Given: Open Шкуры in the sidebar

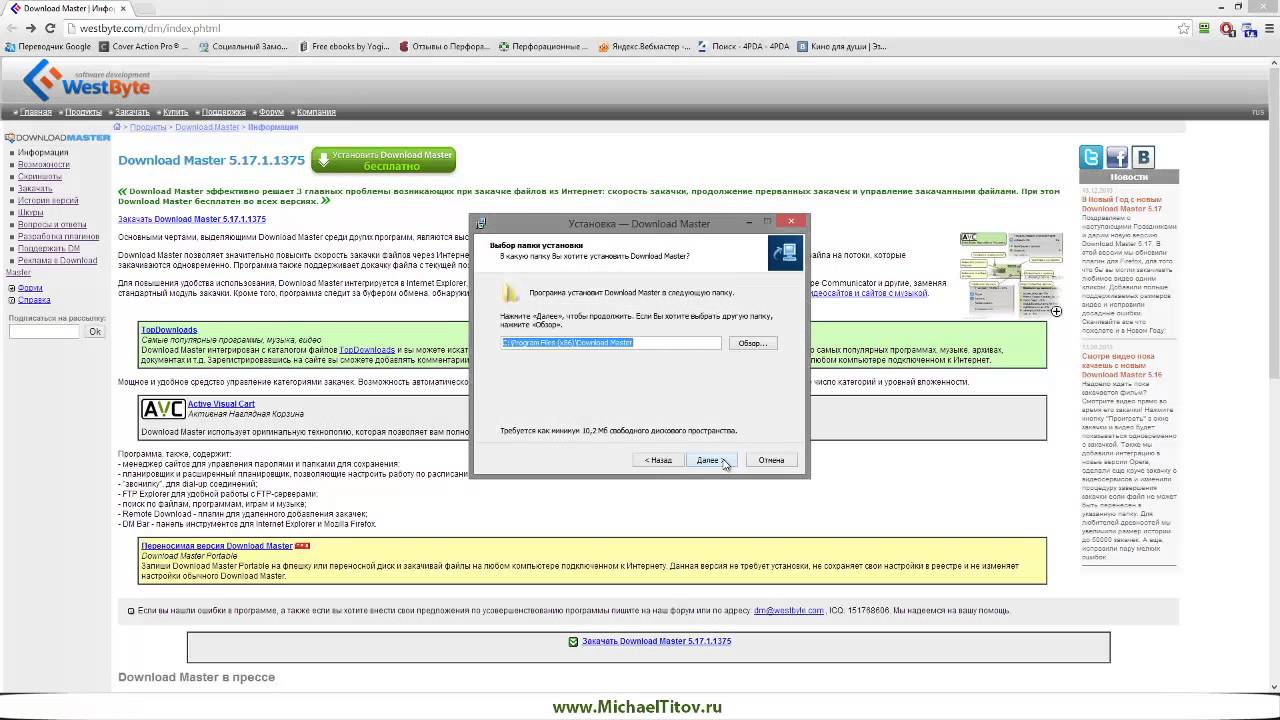Looking at the screenshot, I should point(30,213).
